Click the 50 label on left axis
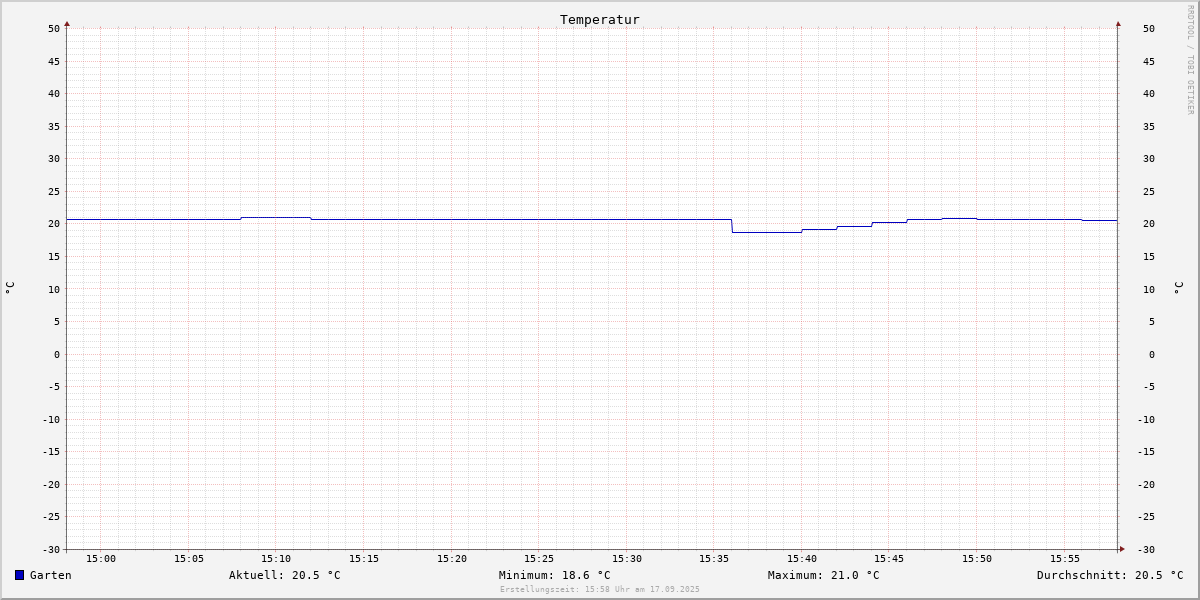Screen dimensions: 1200x600 click(x=54, y=28)
